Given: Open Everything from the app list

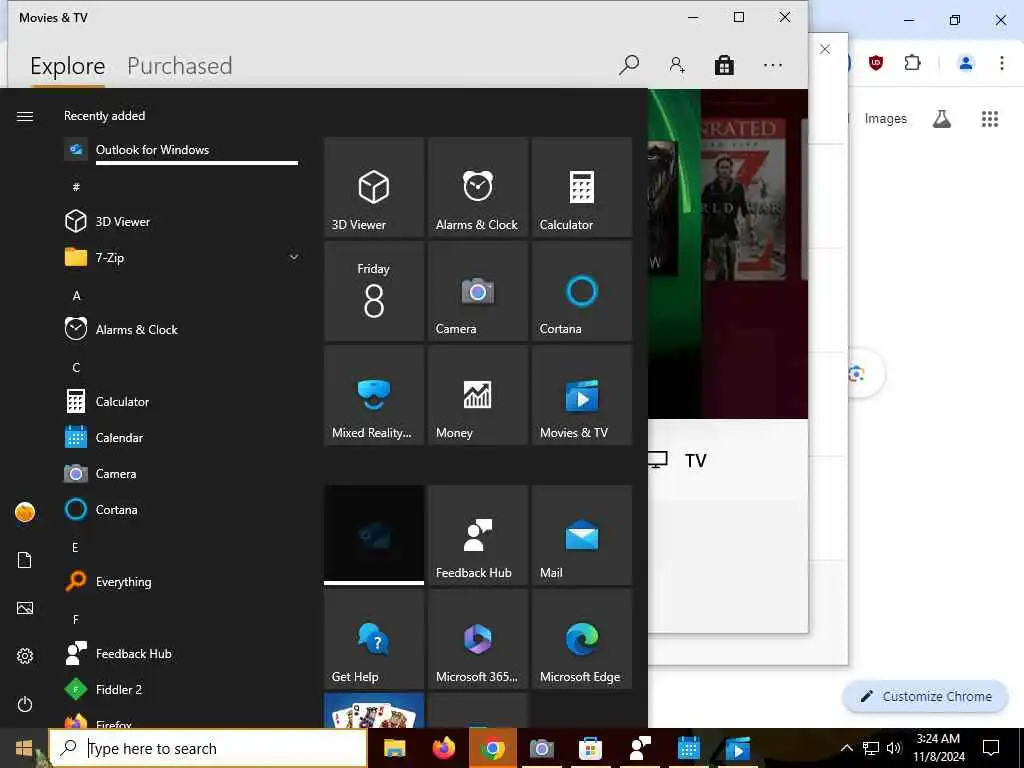Looking at the screenshot, I should [x=182, y=581].
